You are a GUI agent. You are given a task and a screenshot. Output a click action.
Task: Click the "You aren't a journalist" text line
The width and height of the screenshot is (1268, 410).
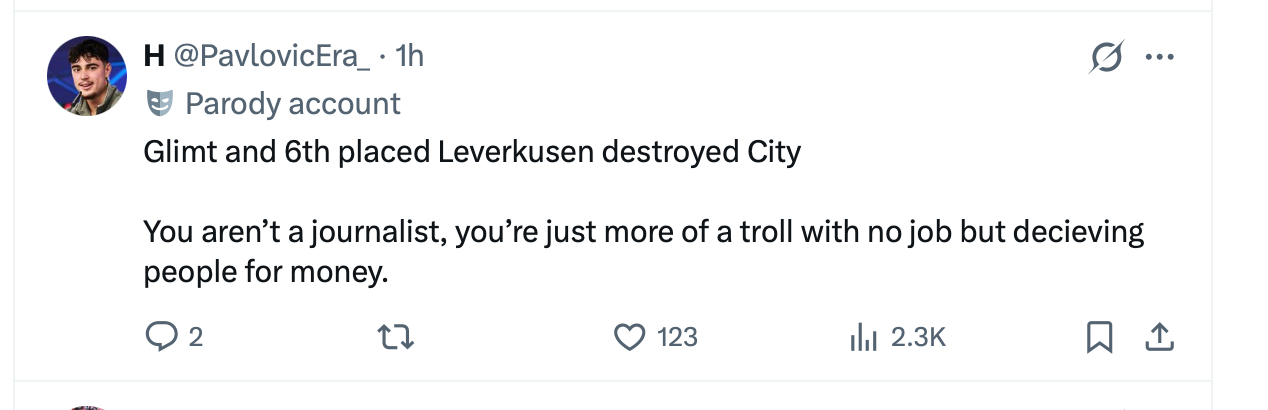(643, 232)
